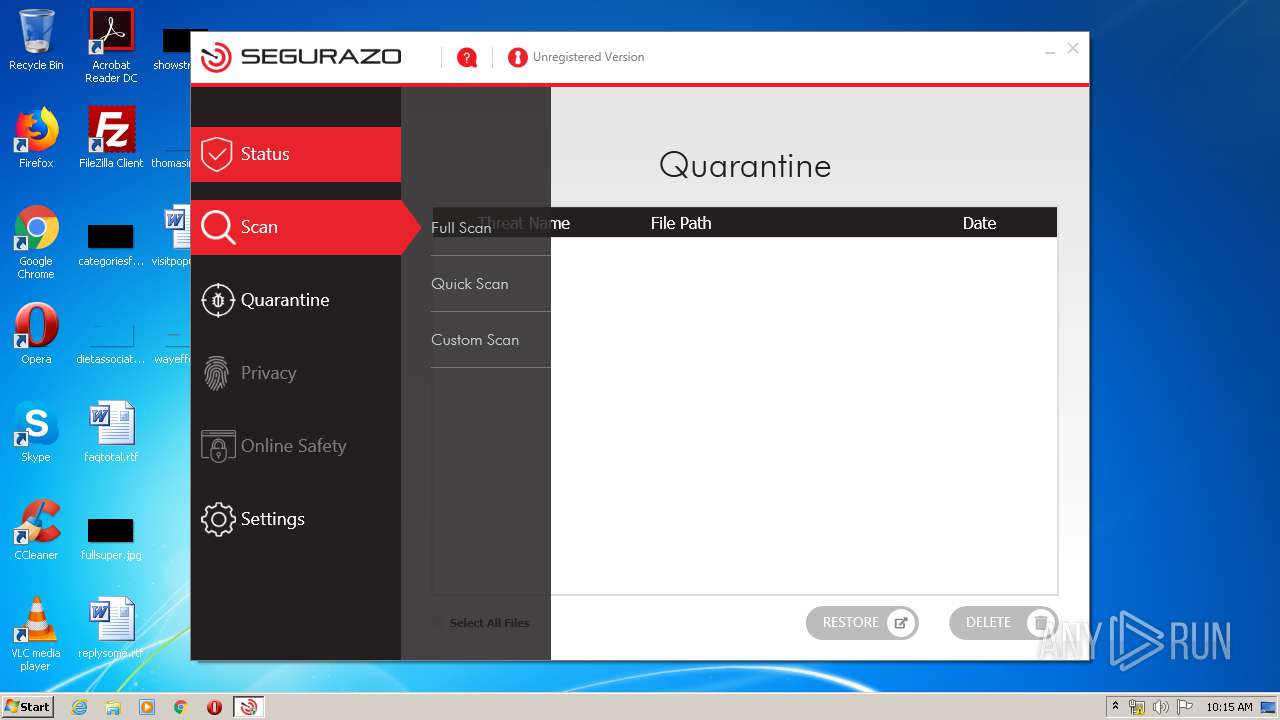Open Chrome from the taskbar
Viewport: 1280px width, 720px height.
coord(181,707)
